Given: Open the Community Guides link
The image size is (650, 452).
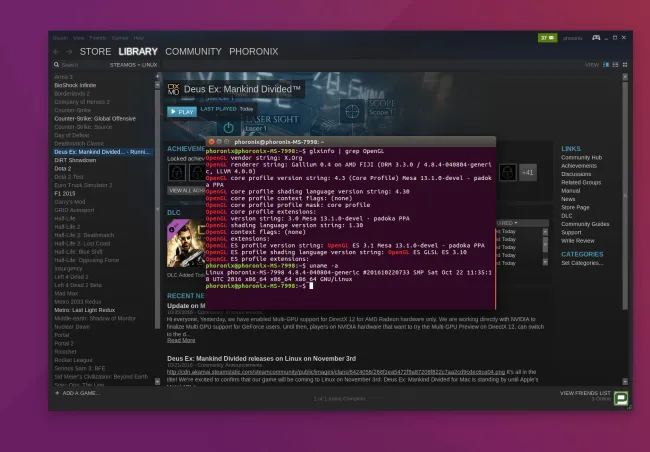Looking at the screenshot, I should pyautogui.click(x=585, y=224).
